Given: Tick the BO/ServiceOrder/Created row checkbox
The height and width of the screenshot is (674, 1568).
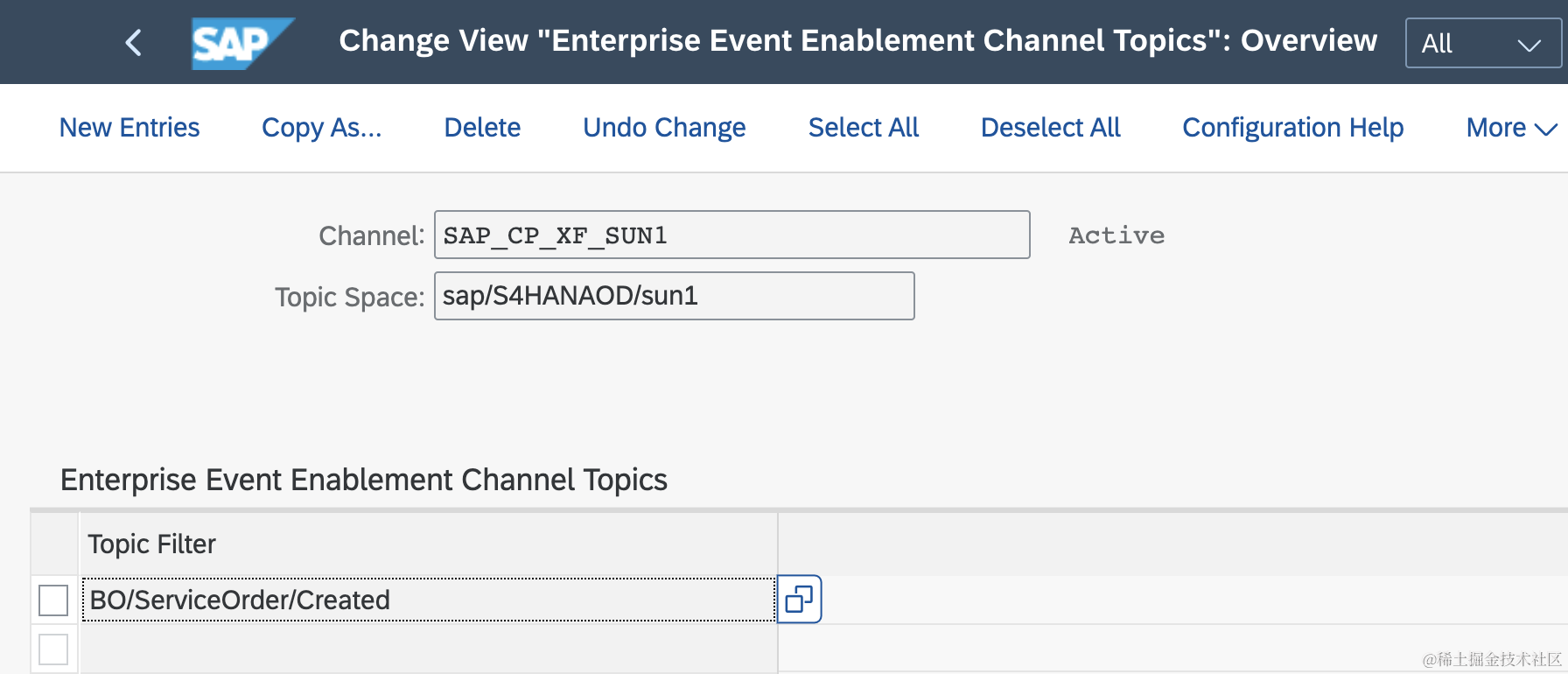Looking at the screenshot, I should pos(53,600).
